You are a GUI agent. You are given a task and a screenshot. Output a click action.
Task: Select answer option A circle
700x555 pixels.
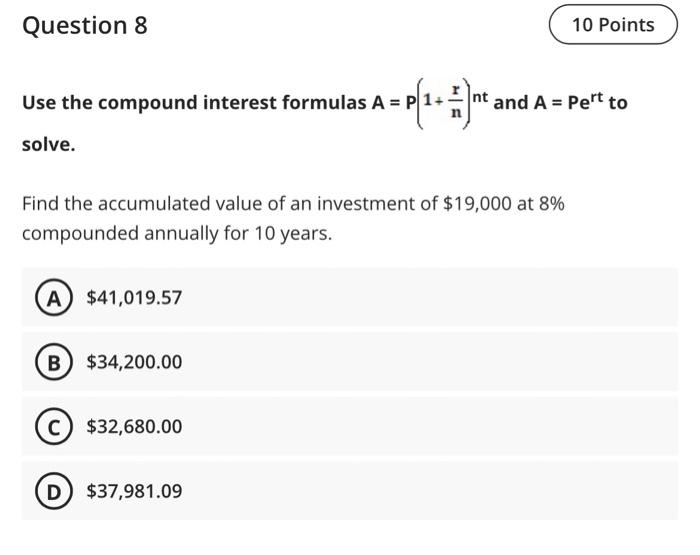coord(54,297)
